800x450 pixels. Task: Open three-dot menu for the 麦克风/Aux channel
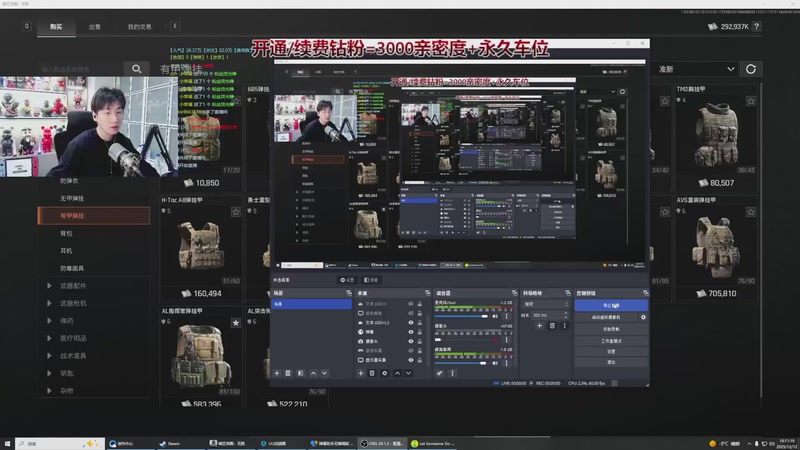coord(507,316)
